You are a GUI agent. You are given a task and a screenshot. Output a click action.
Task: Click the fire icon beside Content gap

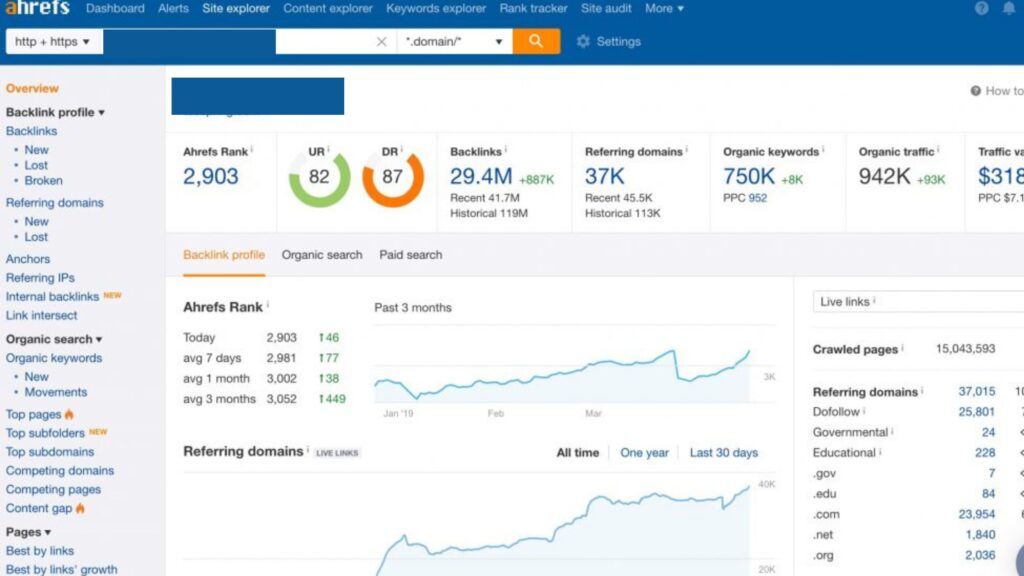[80, 508]
